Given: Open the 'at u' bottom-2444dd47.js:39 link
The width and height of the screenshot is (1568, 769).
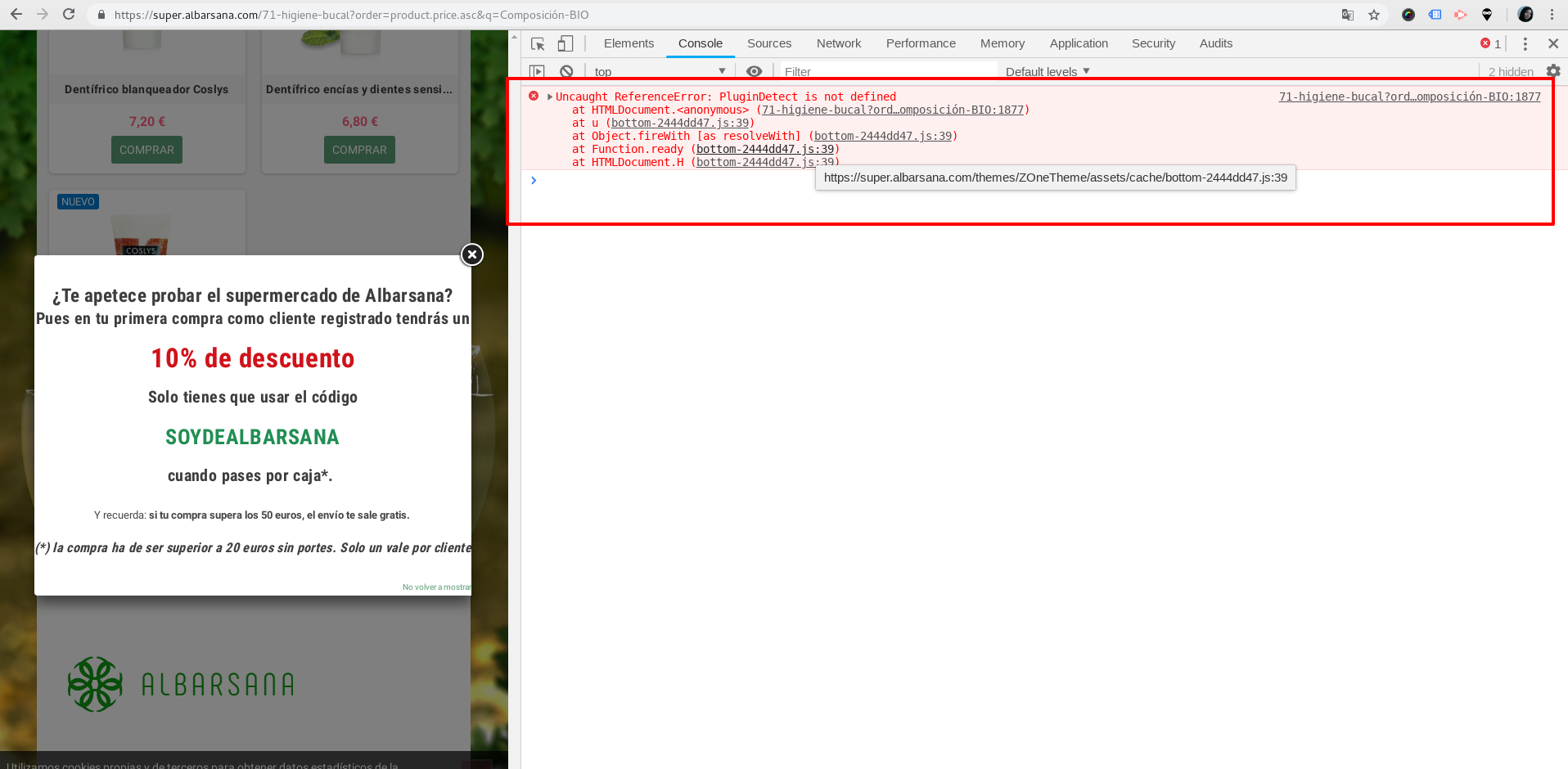Looking at the screenshot, I should (x=680, y=123).
